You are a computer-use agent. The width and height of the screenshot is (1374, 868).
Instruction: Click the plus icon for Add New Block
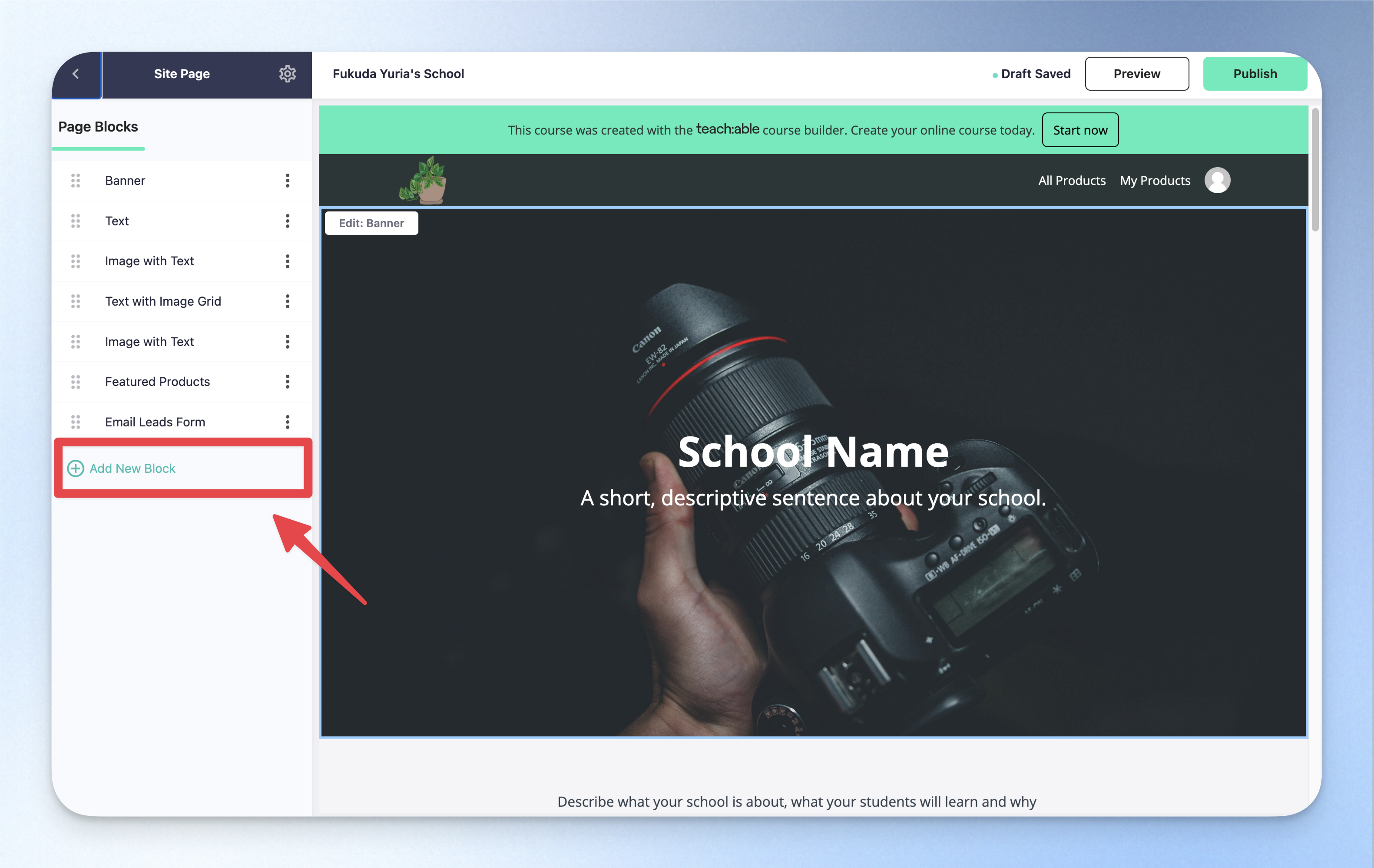[75, 468]
